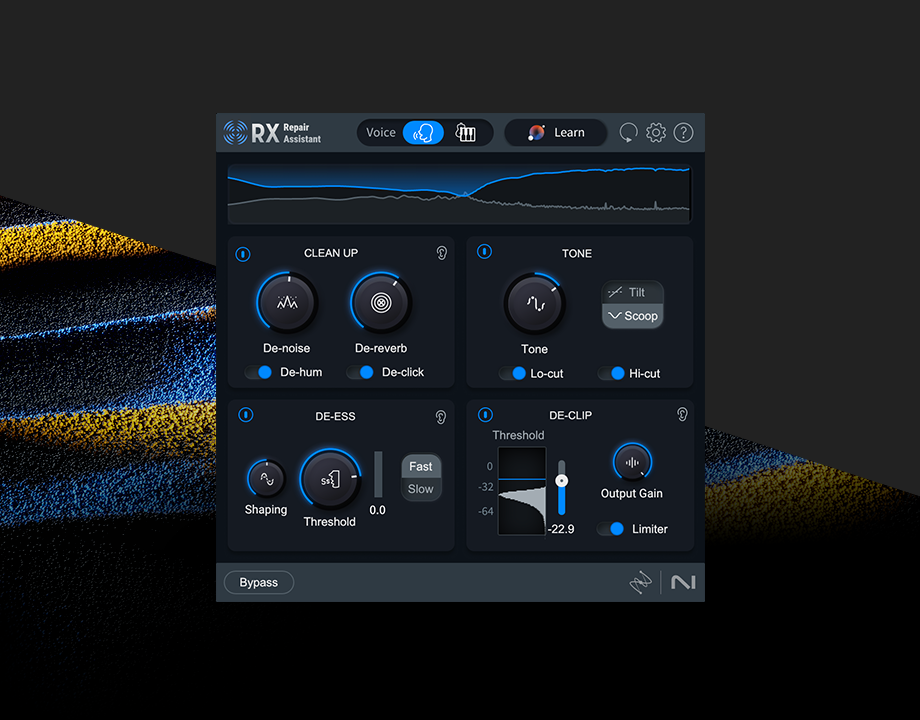
Task: Click the reset circular arrow icon
Action: click(x=628, y=133)
